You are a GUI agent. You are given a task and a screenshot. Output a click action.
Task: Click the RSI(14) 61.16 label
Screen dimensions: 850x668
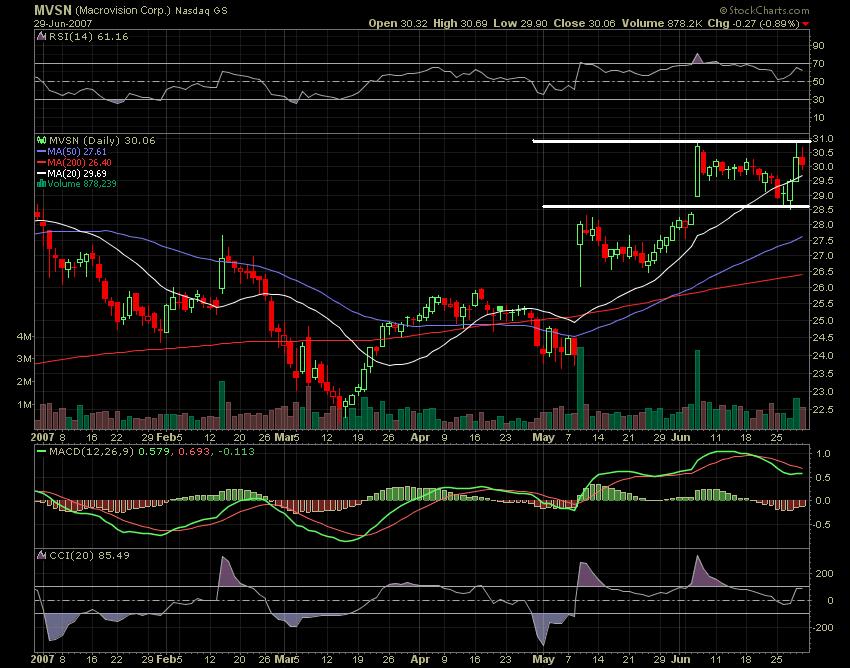point(89,36)
